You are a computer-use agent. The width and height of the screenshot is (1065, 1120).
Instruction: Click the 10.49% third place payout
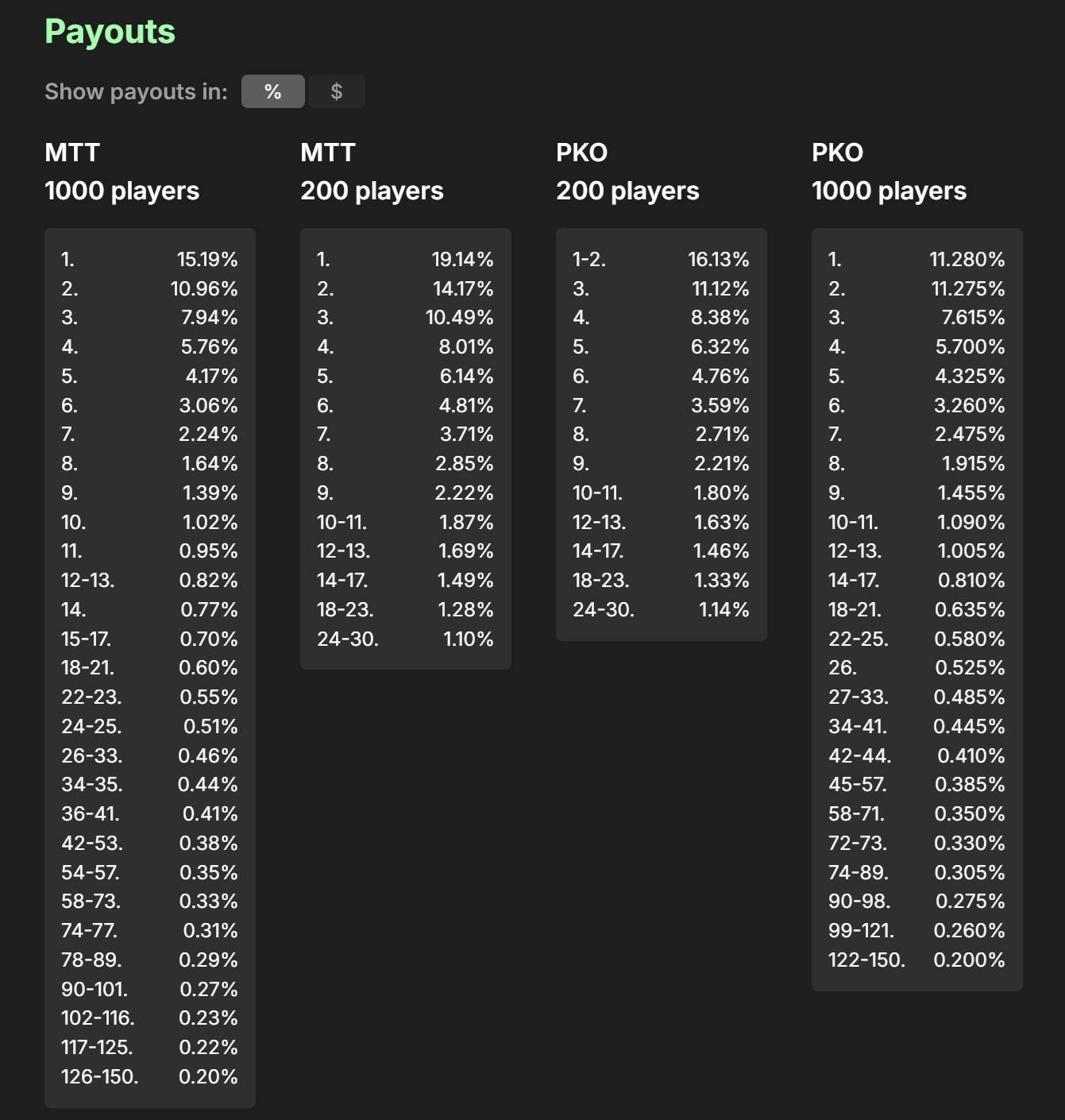point(460,318)
